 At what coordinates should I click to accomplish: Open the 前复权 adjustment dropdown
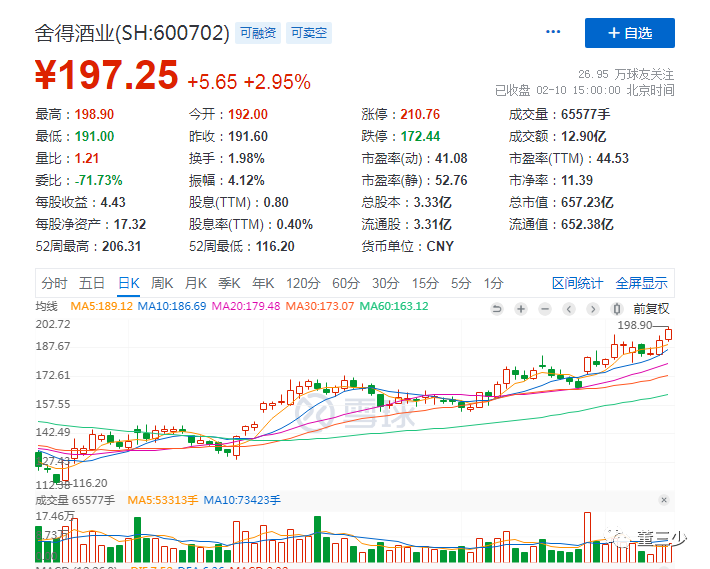point(651,309)
